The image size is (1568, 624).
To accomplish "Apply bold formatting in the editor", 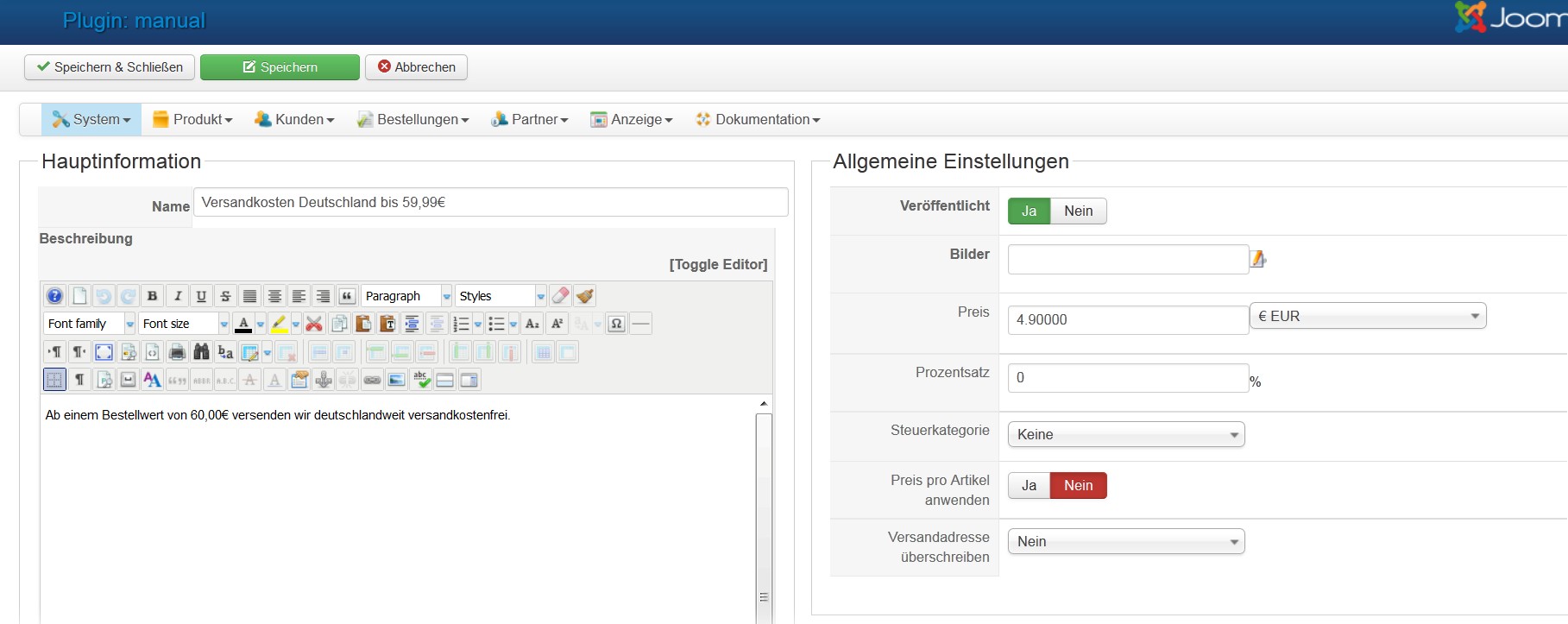I will pos(153,296).
